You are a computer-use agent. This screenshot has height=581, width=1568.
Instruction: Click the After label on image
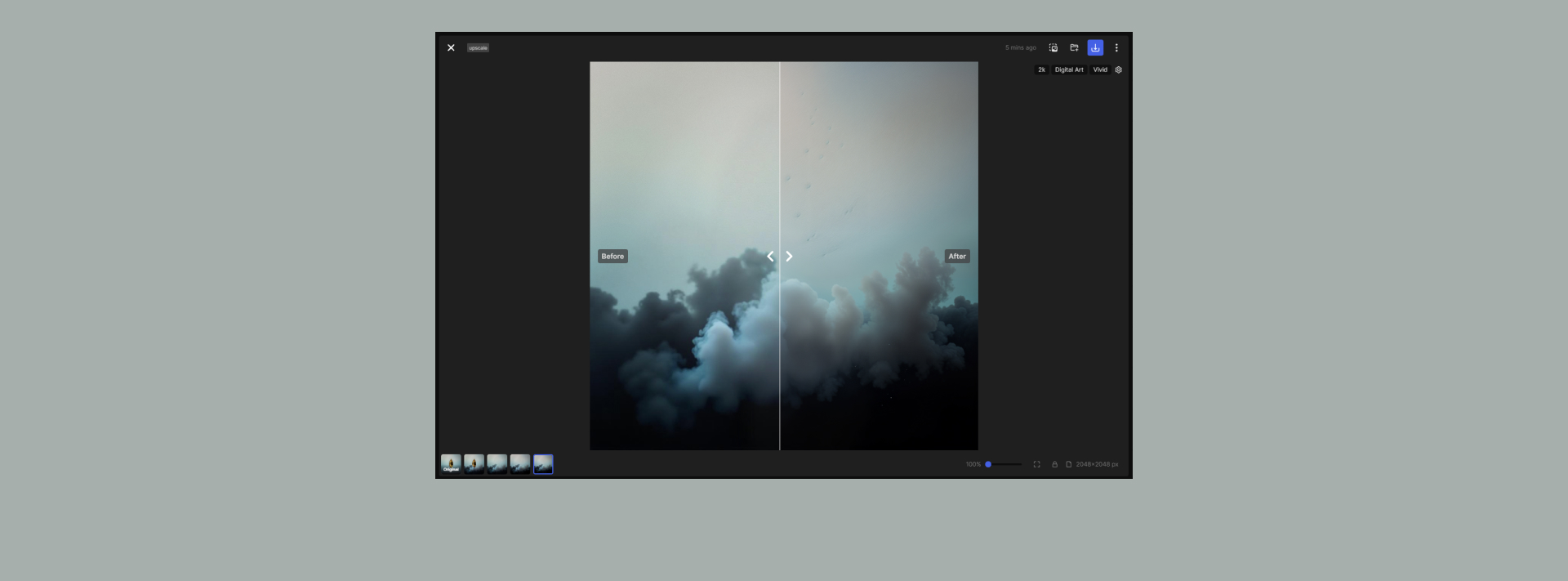(x=957, y=256)
